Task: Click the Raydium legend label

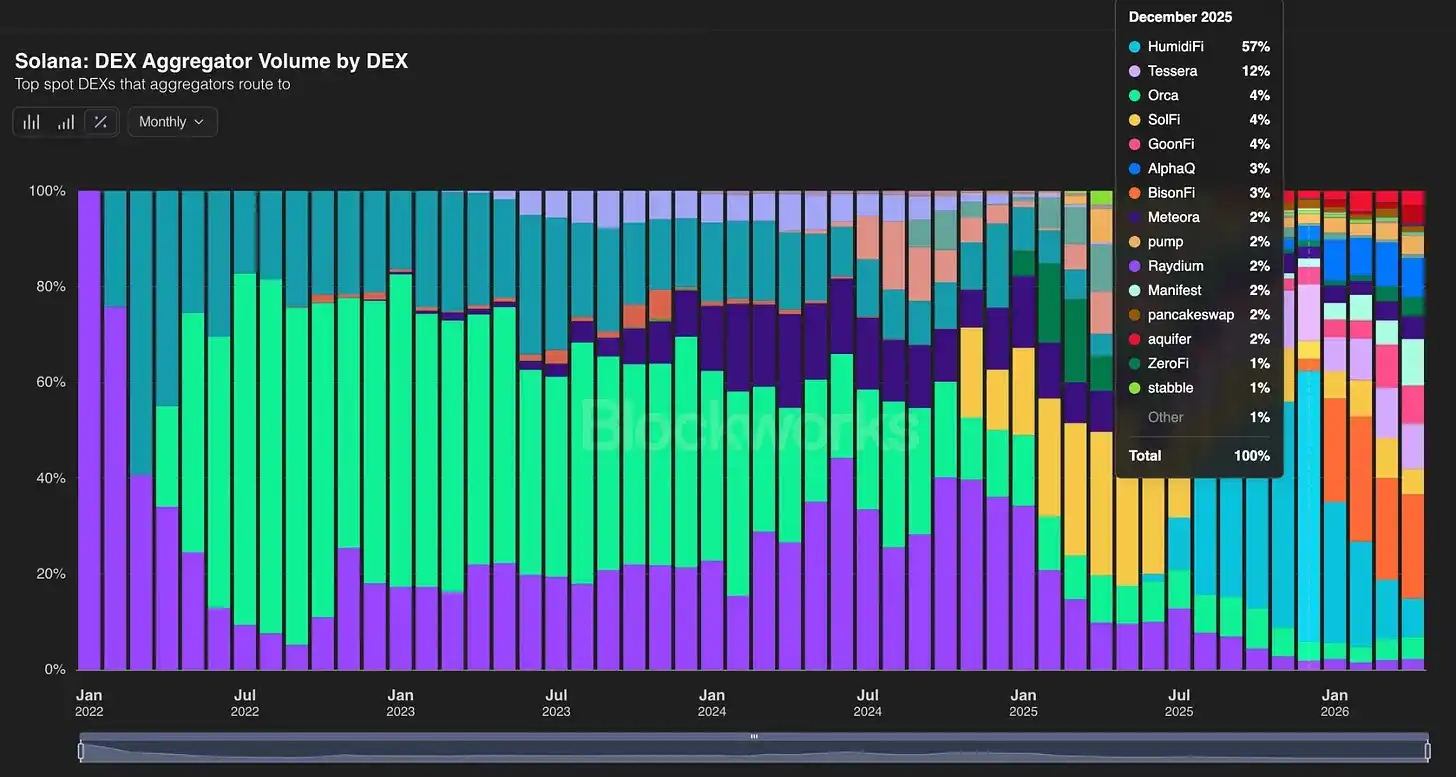Action: (1176, 266)
